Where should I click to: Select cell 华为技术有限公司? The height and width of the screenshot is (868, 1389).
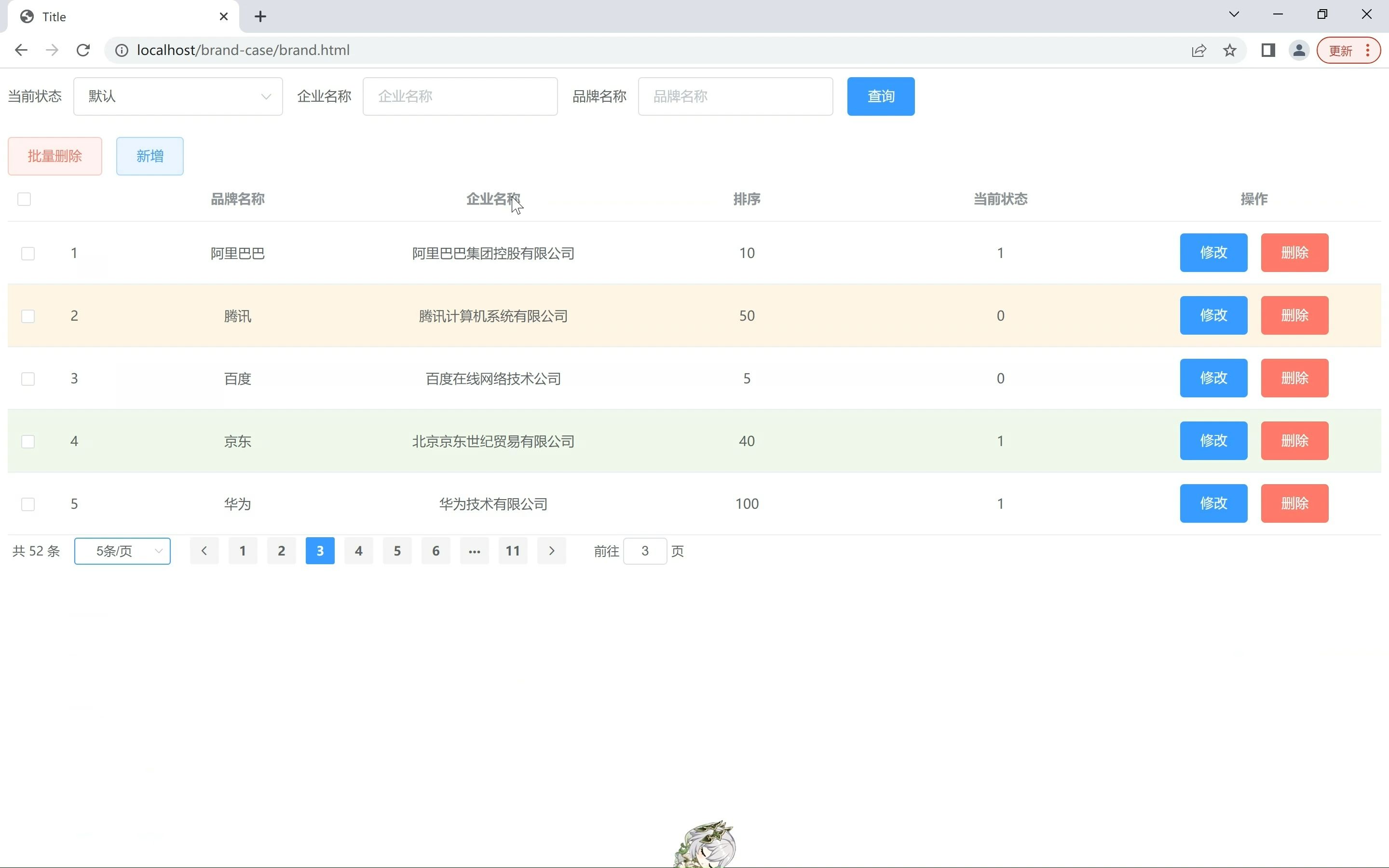click(x=493, y=504)
